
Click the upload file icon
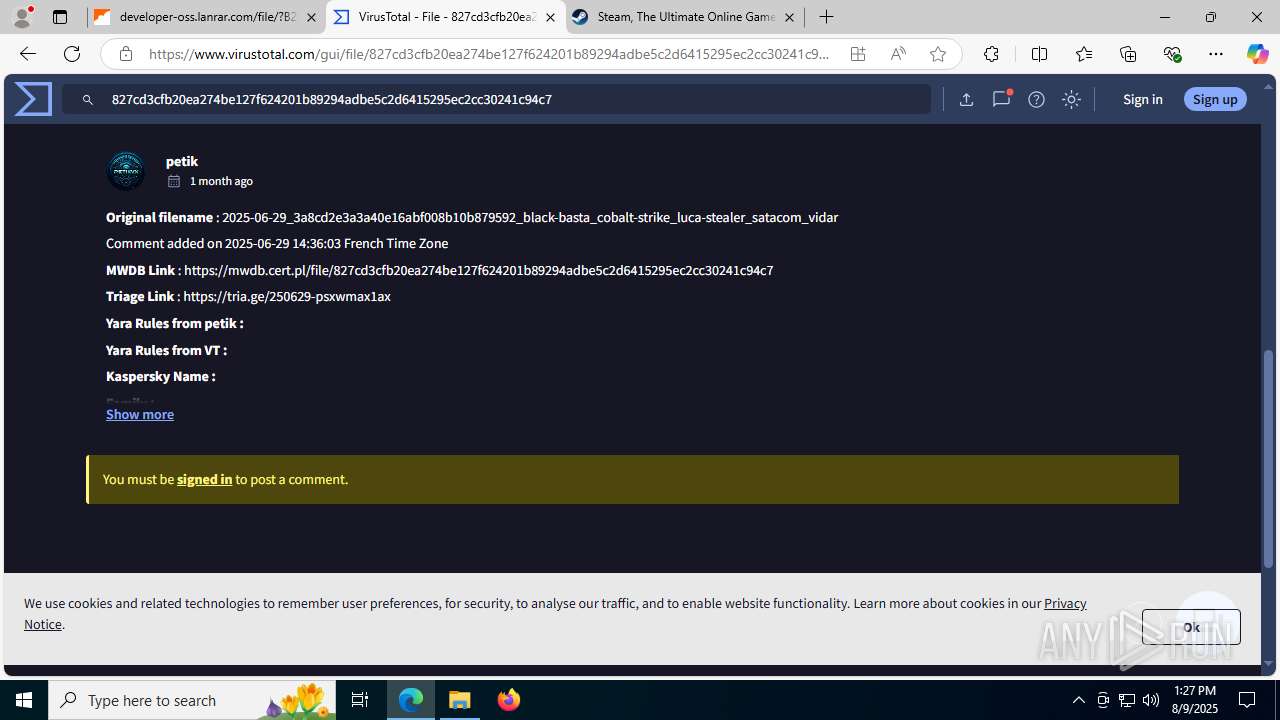coord(966,99)
